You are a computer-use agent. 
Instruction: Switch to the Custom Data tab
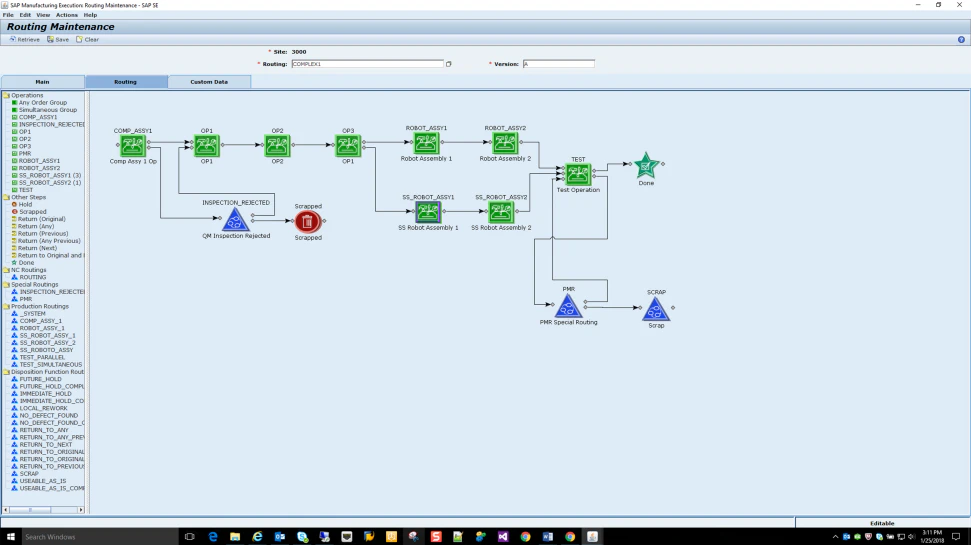click(209, 82)
